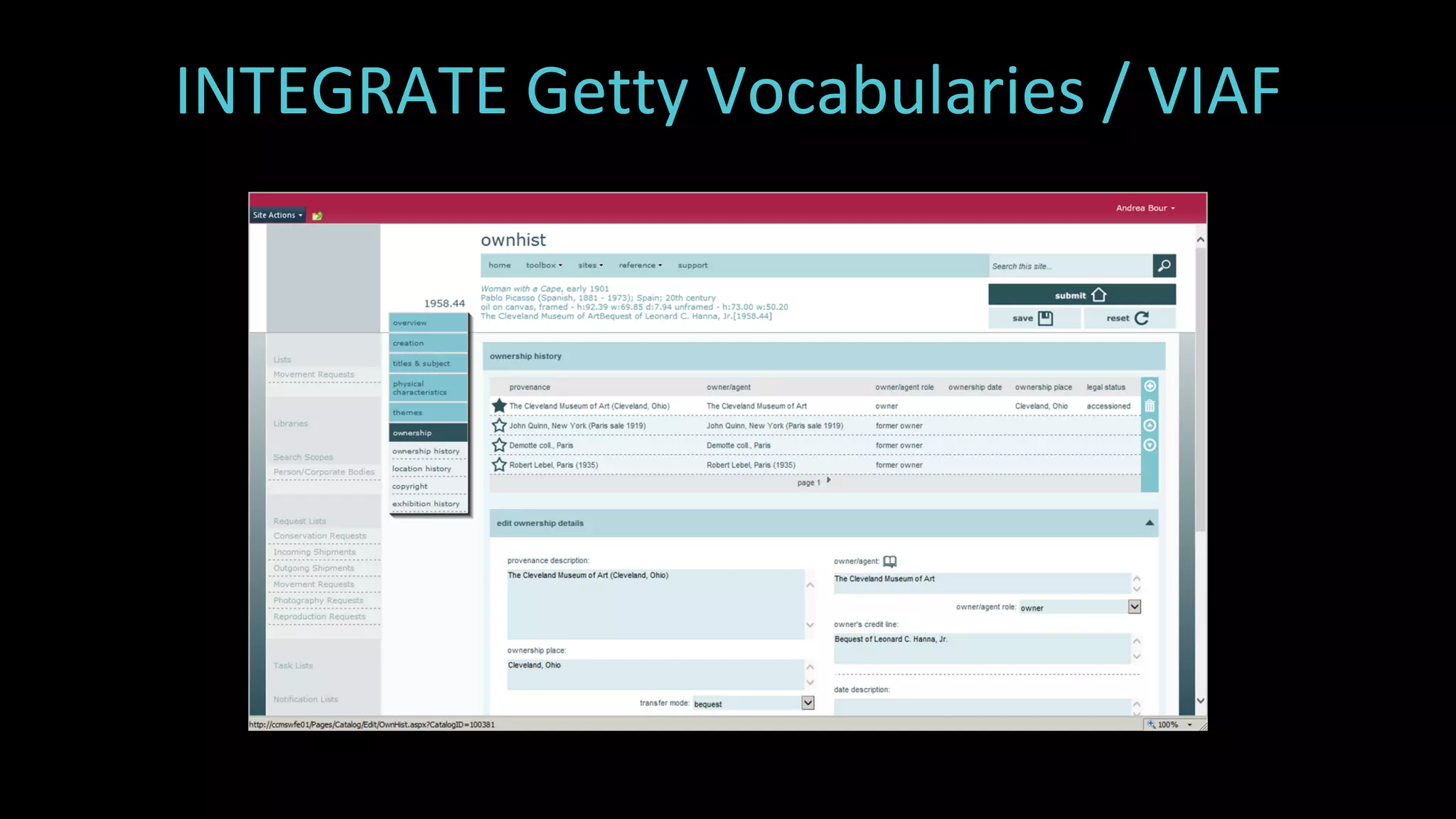The image size is (1456, 819).
Task: Delete the selected ownership row
Action: 1150,406
